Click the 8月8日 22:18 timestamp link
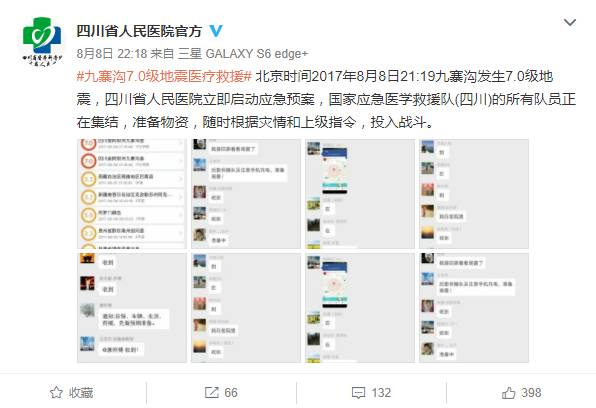Image resolution: width=596 pixels, height=408 pixels. [x=112, y=54]
